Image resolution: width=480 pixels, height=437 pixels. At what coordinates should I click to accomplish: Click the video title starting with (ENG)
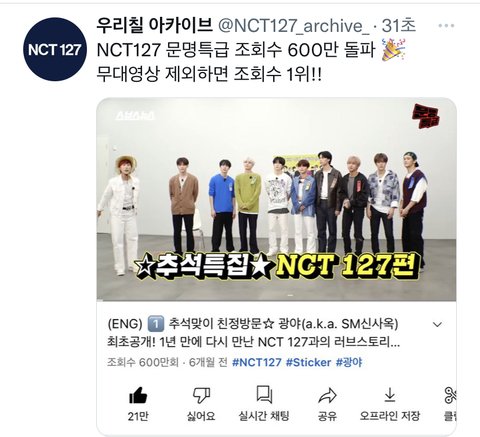coord(253,333)
